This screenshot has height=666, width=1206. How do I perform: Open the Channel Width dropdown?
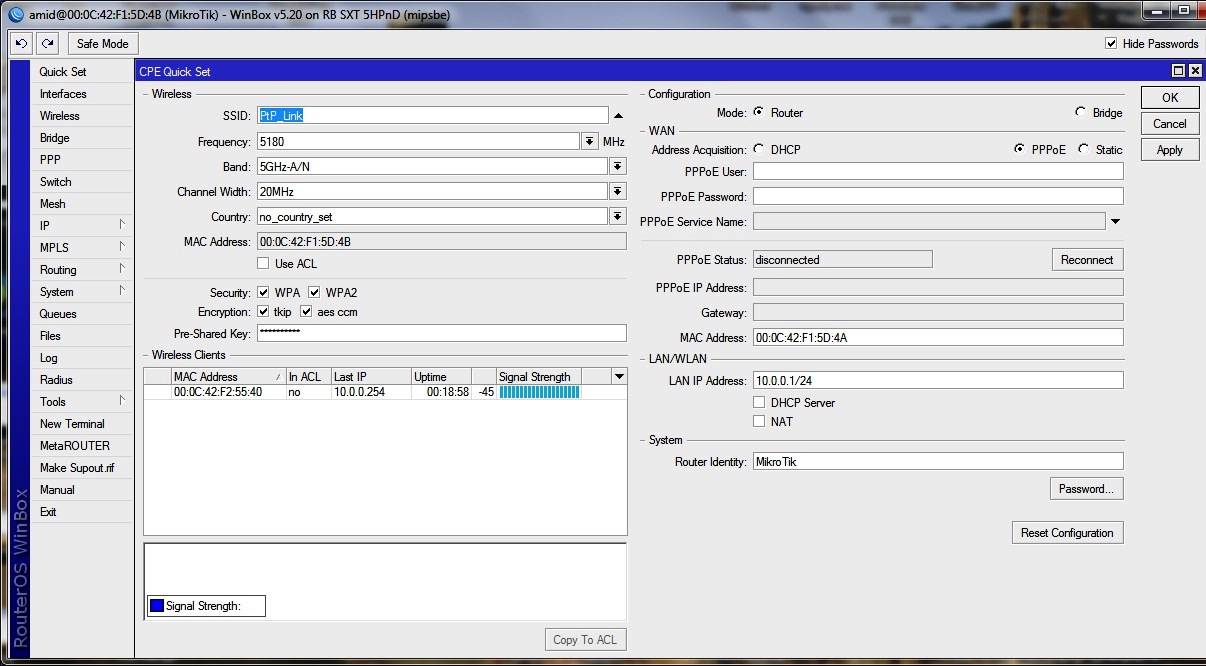[618, 191]
